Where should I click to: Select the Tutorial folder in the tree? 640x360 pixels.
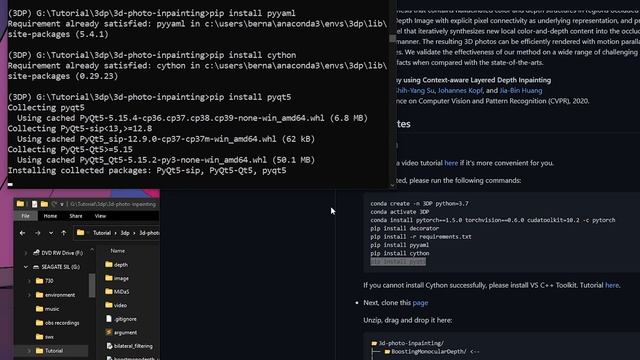point(54,351)
